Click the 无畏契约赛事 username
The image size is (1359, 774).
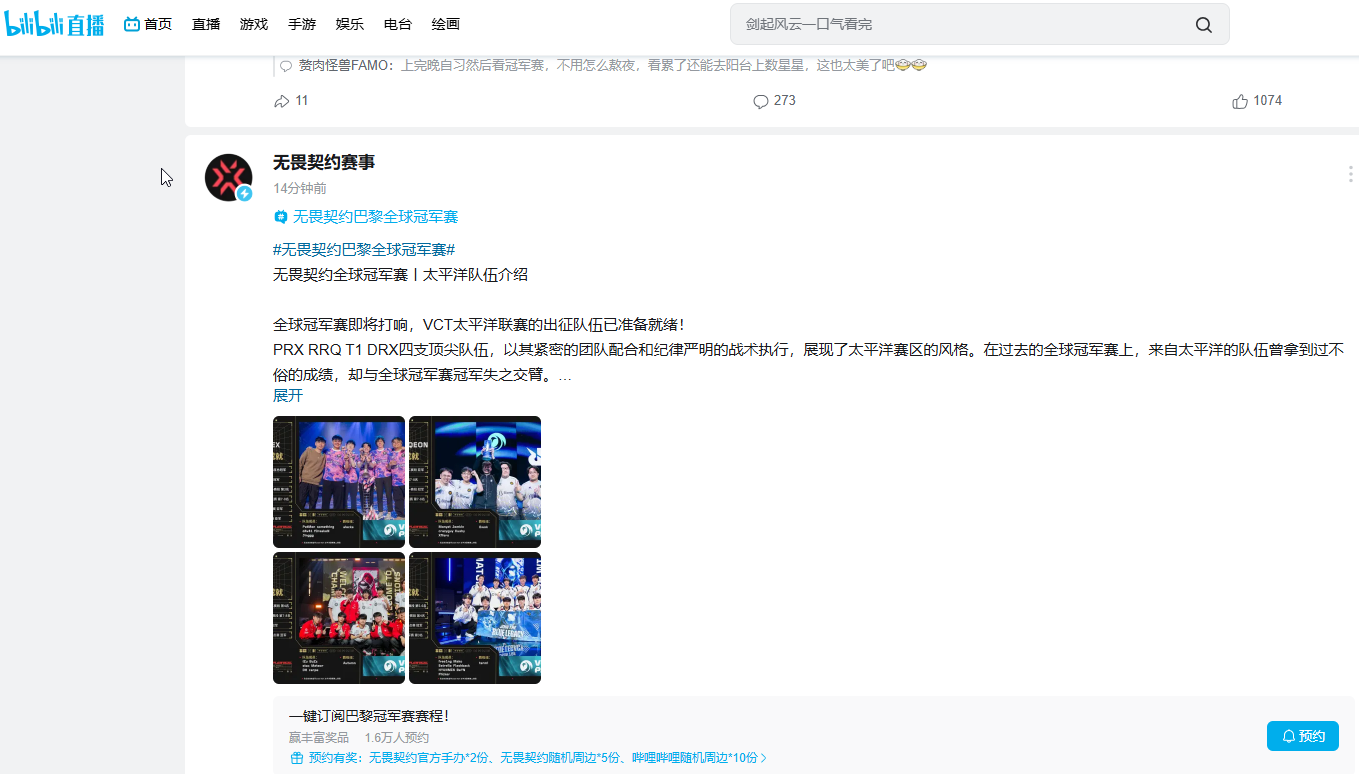click(324, 162)
